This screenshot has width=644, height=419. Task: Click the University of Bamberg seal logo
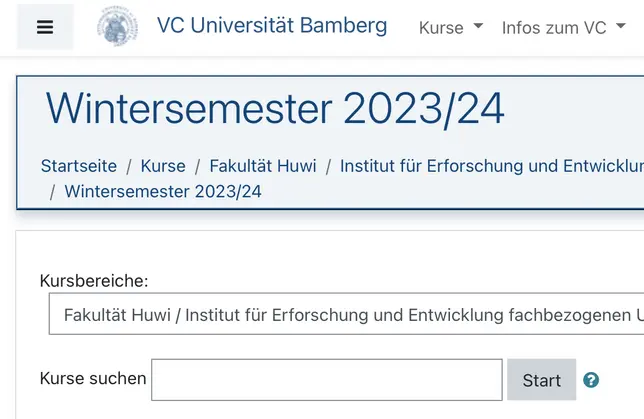[x=117, y=26]
